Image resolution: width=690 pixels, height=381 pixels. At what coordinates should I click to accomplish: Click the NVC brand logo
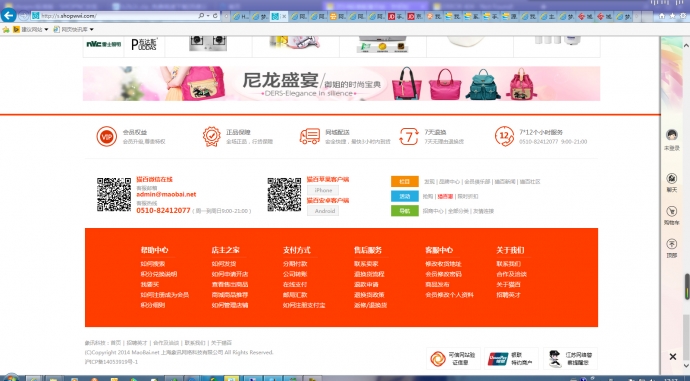coord(103,44)
